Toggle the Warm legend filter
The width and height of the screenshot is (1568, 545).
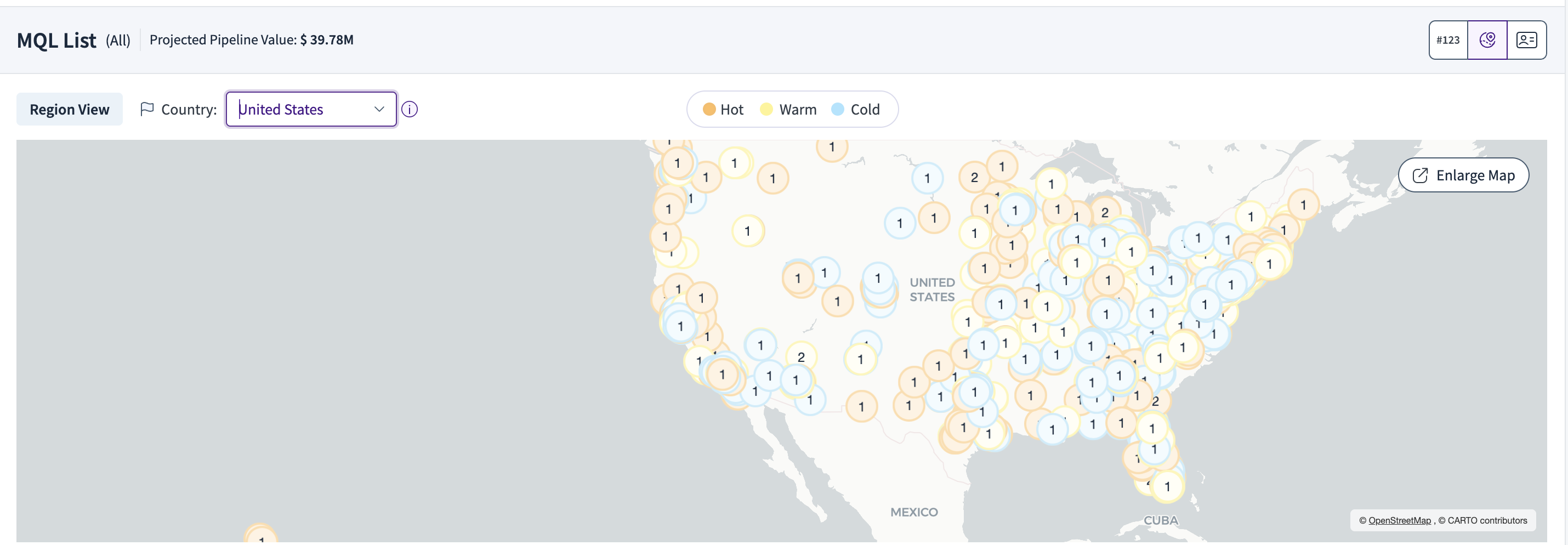point(788,110)
